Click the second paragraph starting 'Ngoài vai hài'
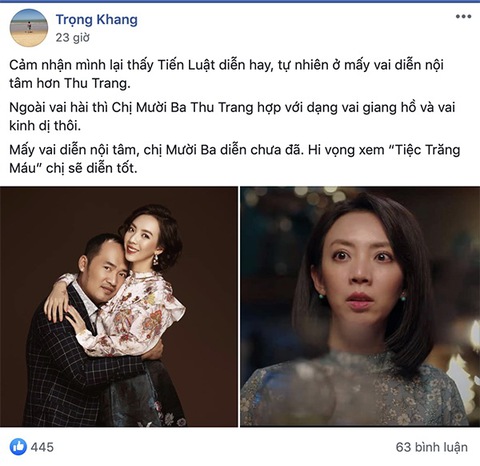 coord(232,117)
